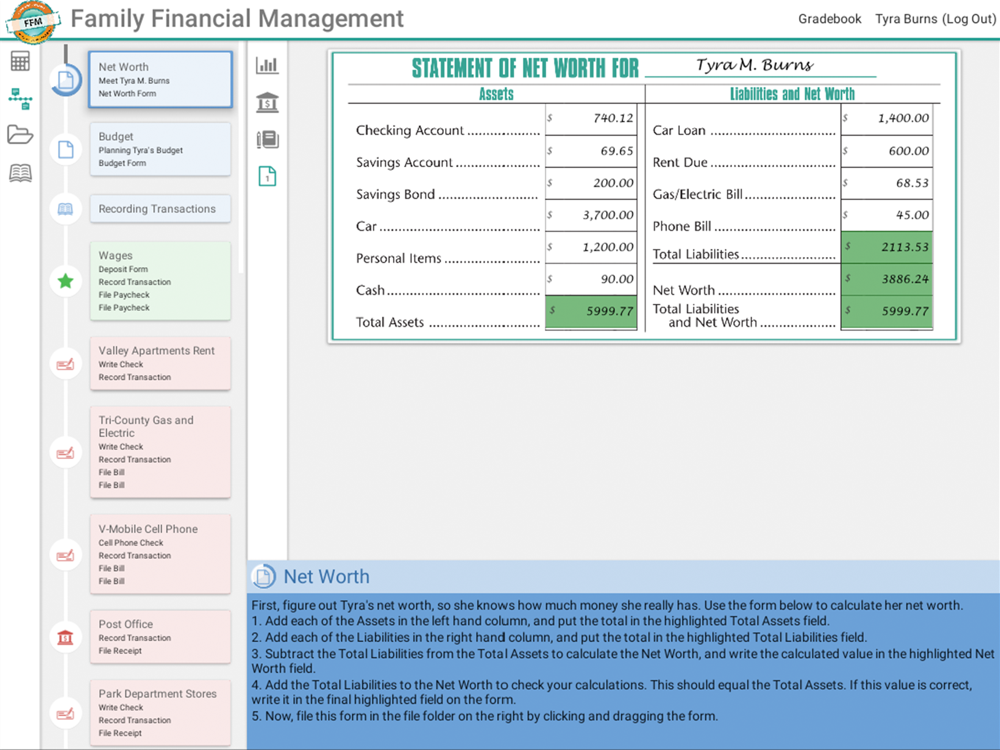The image size is (1000, 750).
Task: Click the green star Wages step icon
Action: pos(66,281)
